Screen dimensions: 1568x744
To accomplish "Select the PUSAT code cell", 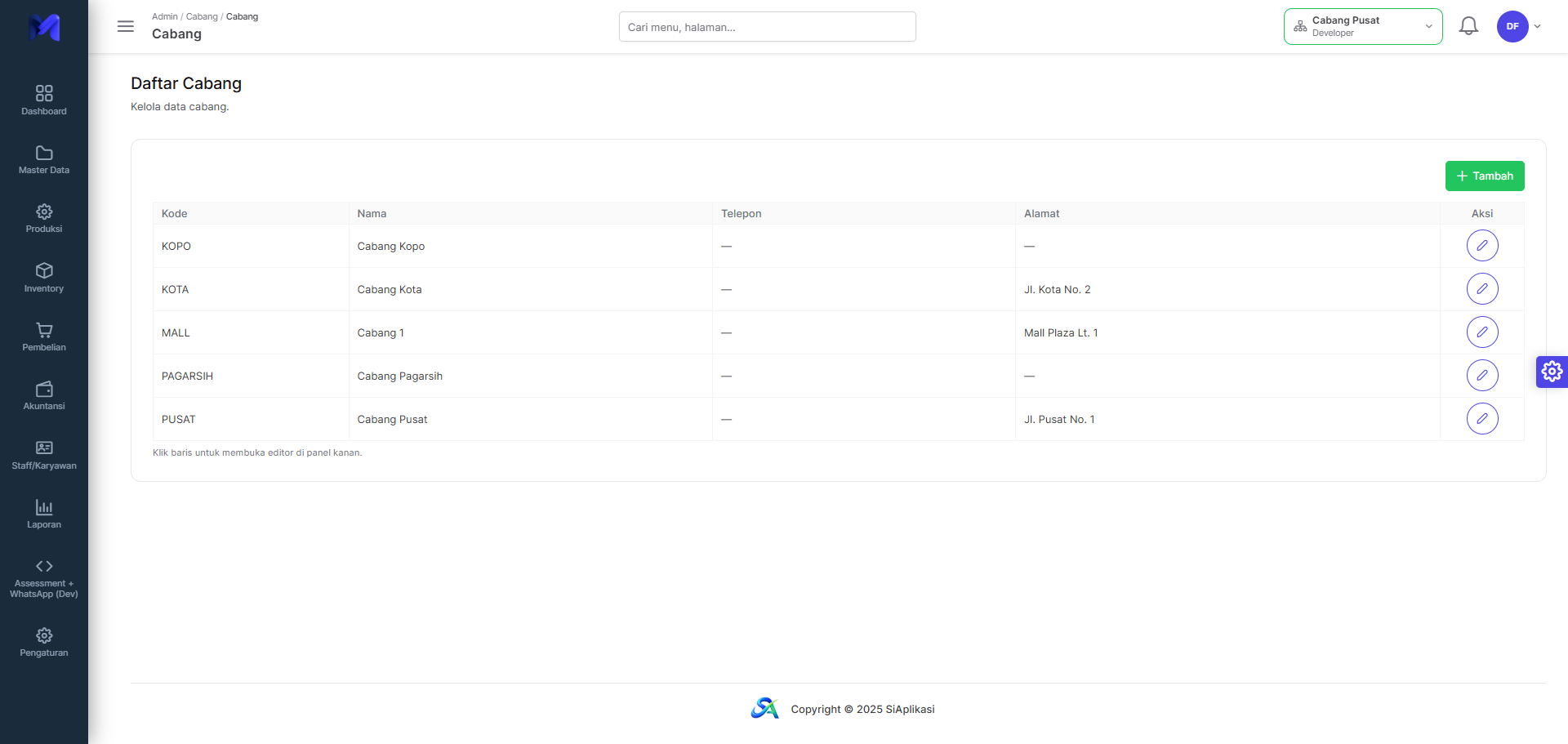I will click(x=251, y=419).
